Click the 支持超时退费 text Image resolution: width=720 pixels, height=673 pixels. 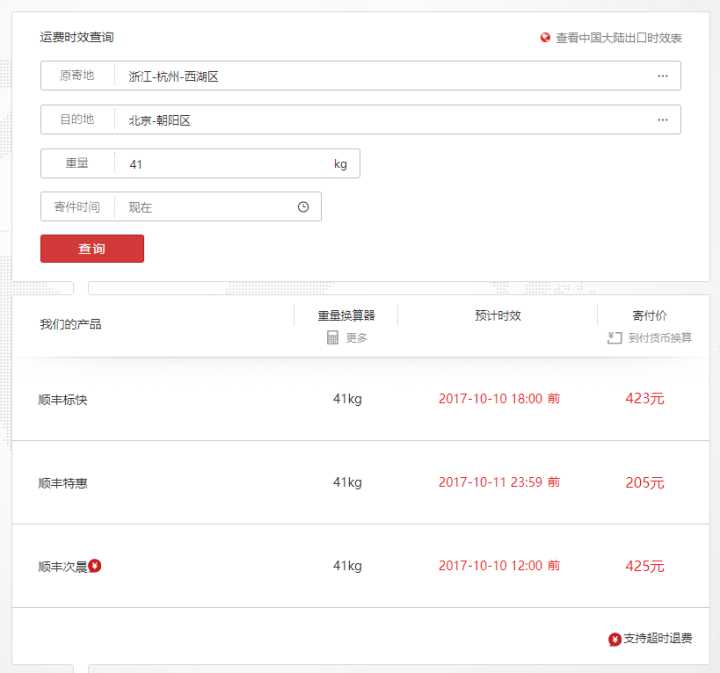658,639
